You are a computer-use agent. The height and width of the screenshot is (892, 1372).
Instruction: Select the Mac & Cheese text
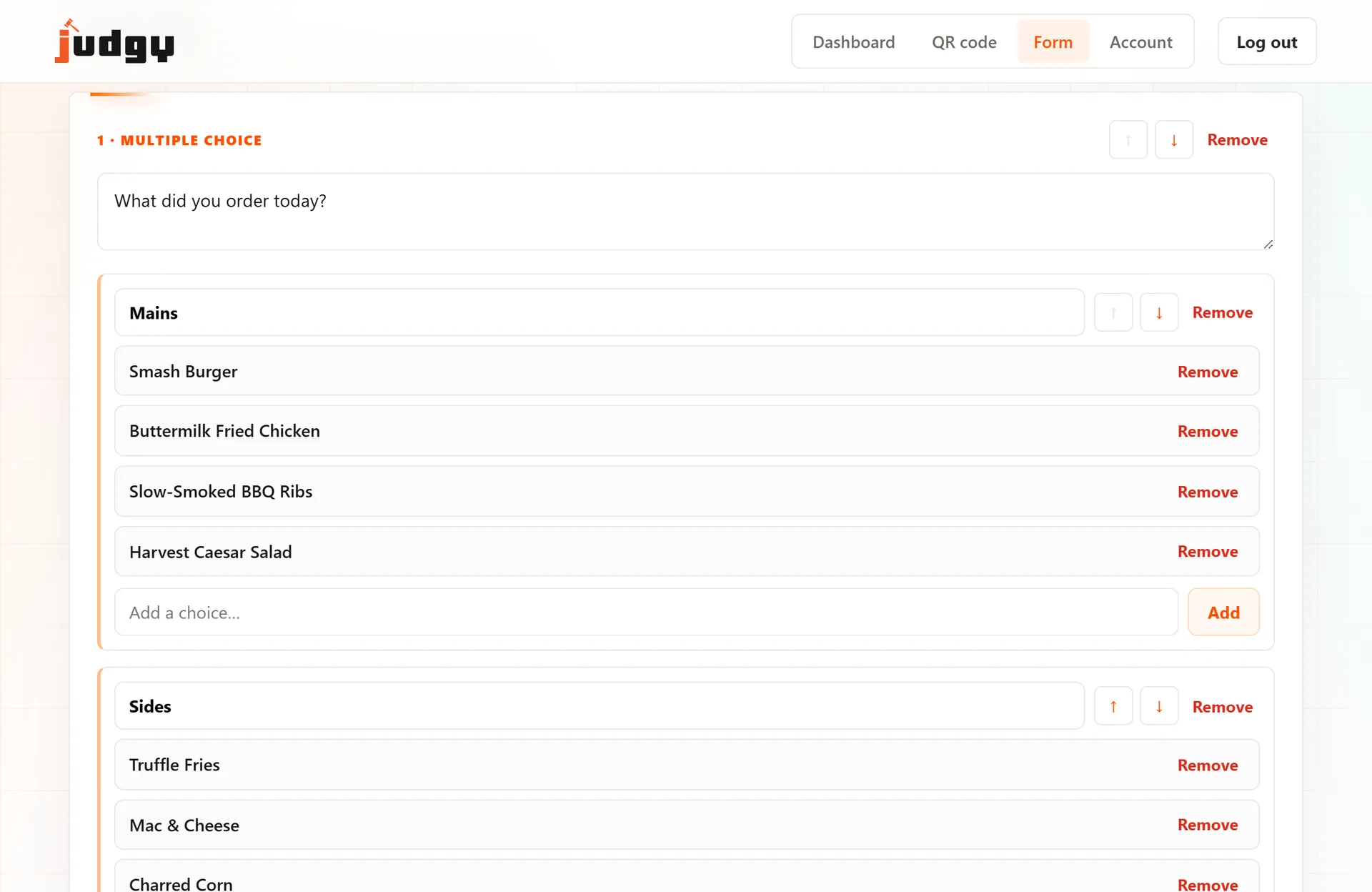click(184, 825)
